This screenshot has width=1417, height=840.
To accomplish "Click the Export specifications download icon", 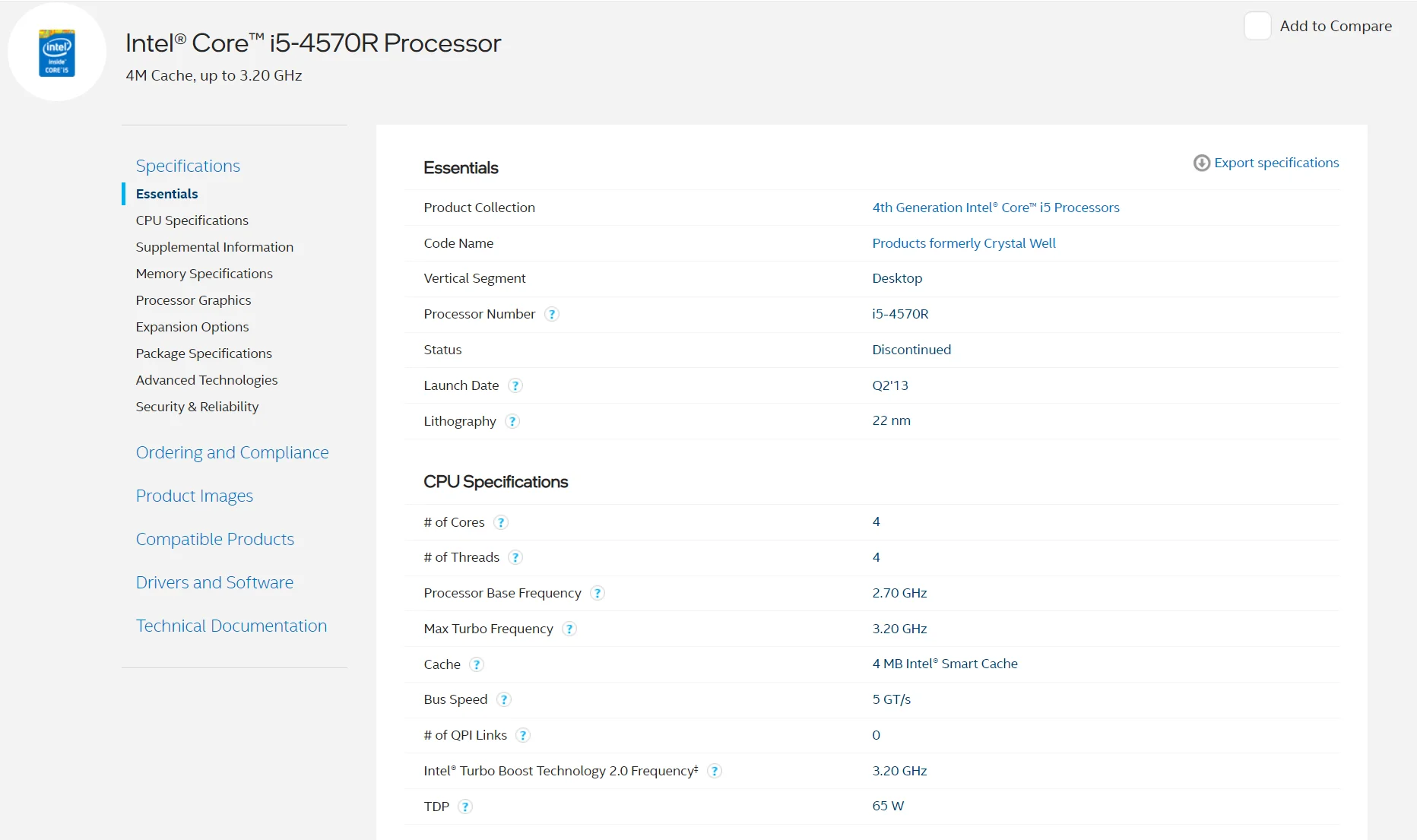I will [1201, 163].
